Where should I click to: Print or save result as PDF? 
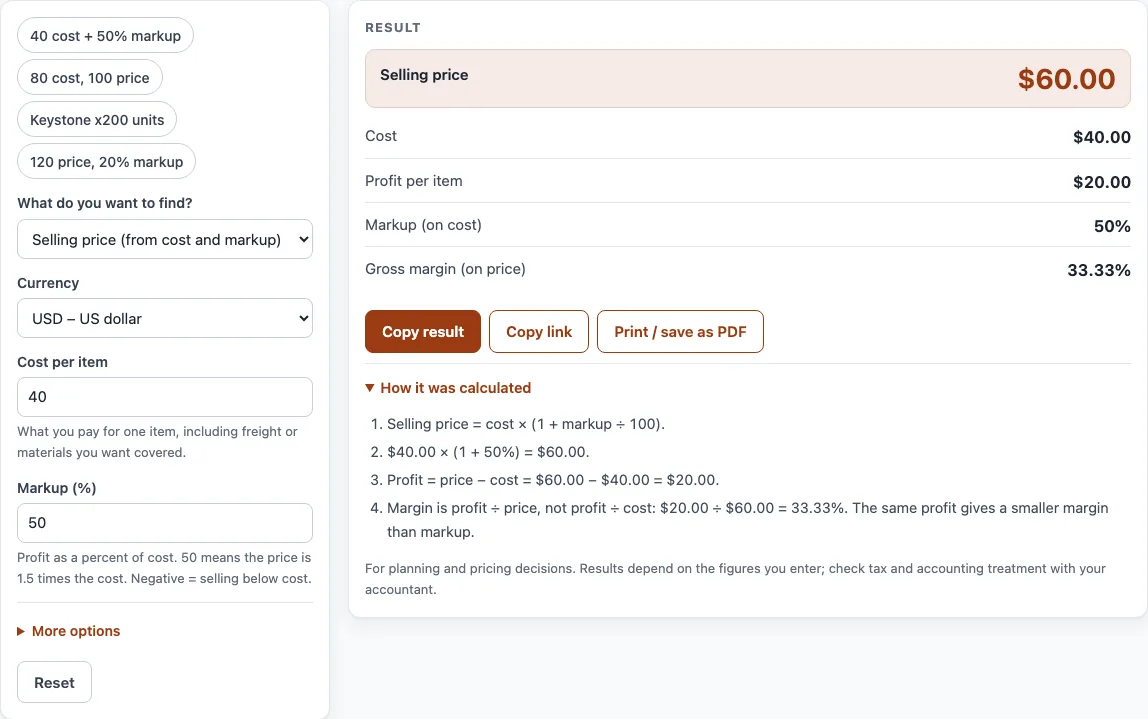coord(680,332)
